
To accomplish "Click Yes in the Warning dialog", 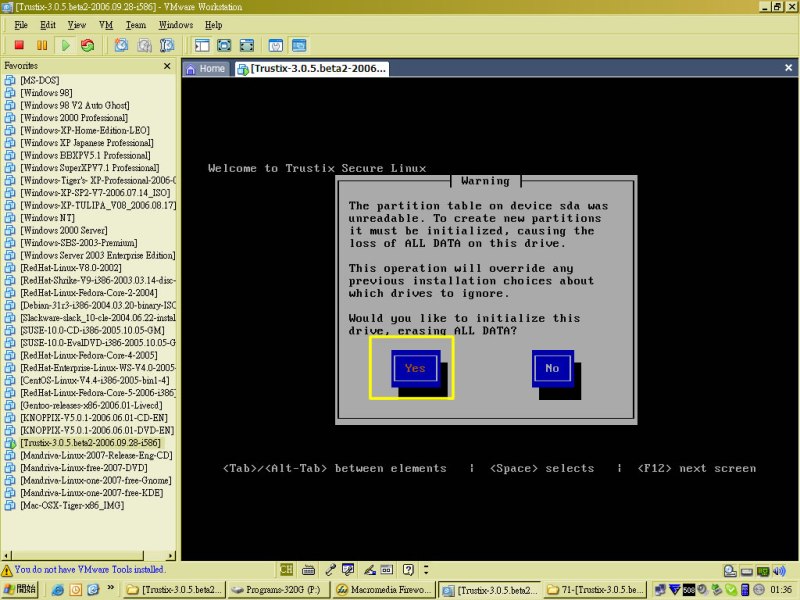I will point(415,368).
